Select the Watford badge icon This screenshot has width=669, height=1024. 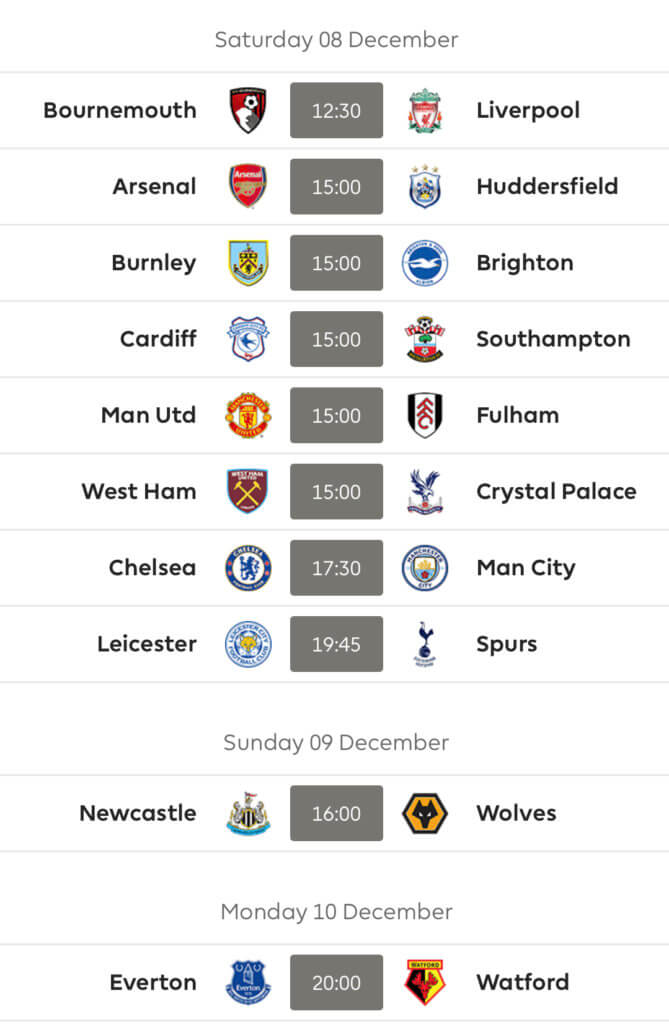[x=425, y=982]
